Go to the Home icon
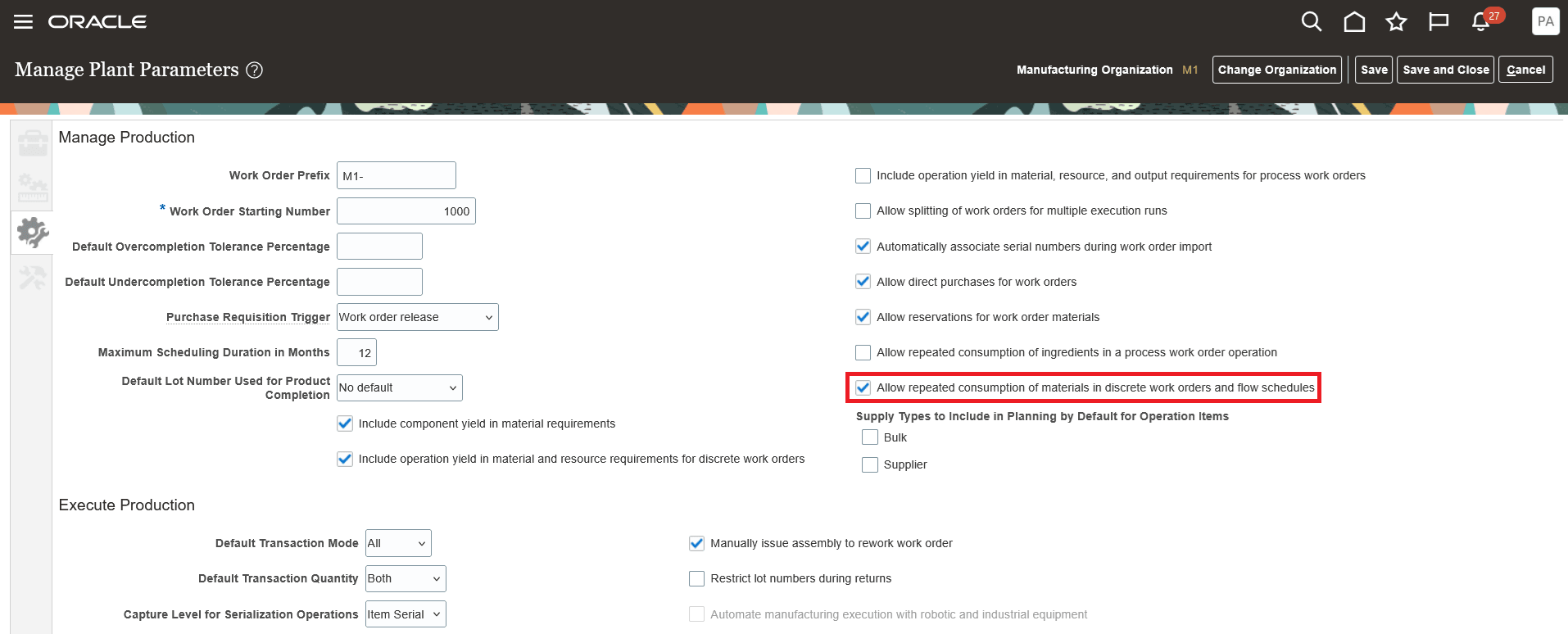1568x634 pixels. [1354, 22]
